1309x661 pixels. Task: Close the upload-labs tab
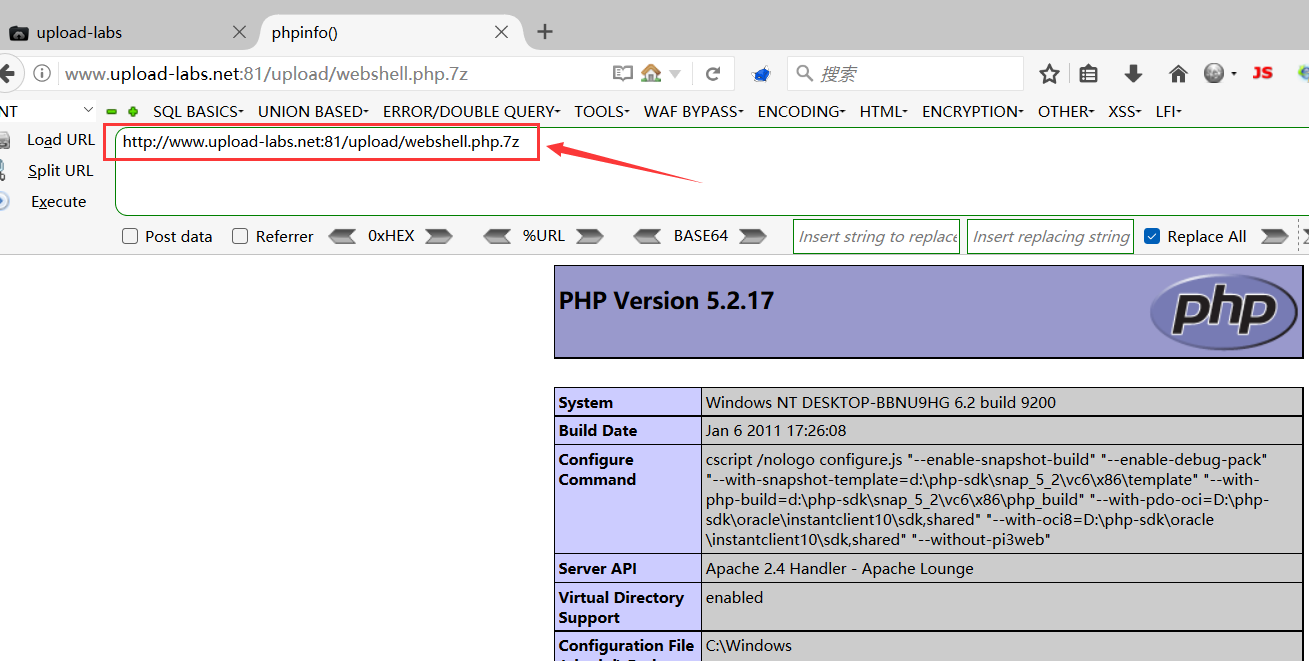(239, 32)
